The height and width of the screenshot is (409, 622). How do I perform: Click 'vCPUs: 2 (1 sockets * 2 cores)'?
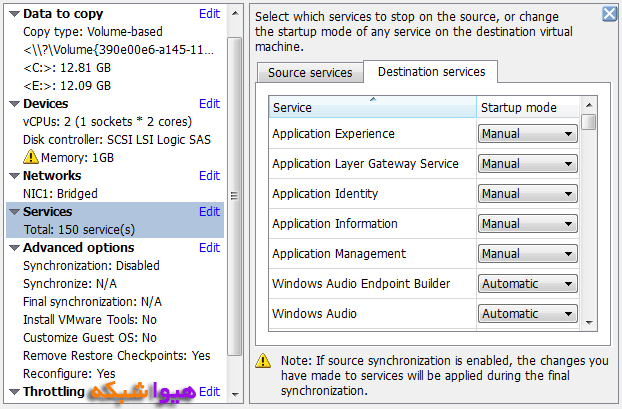[108, 122]
